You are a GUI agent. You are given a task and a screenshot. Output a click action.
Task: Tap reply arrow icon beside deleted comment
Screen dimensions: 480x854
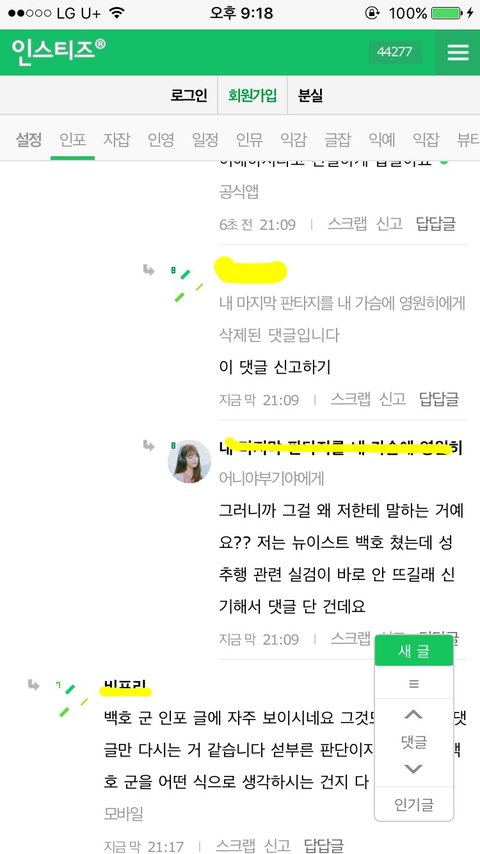[149, 270]
